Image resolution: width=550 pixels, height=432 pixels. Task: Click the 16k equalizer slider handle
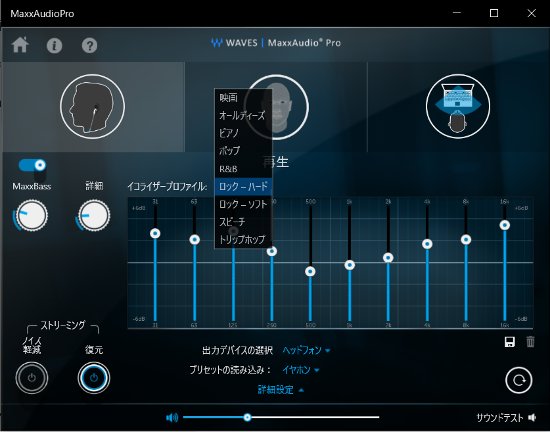[x=505, y=225]
